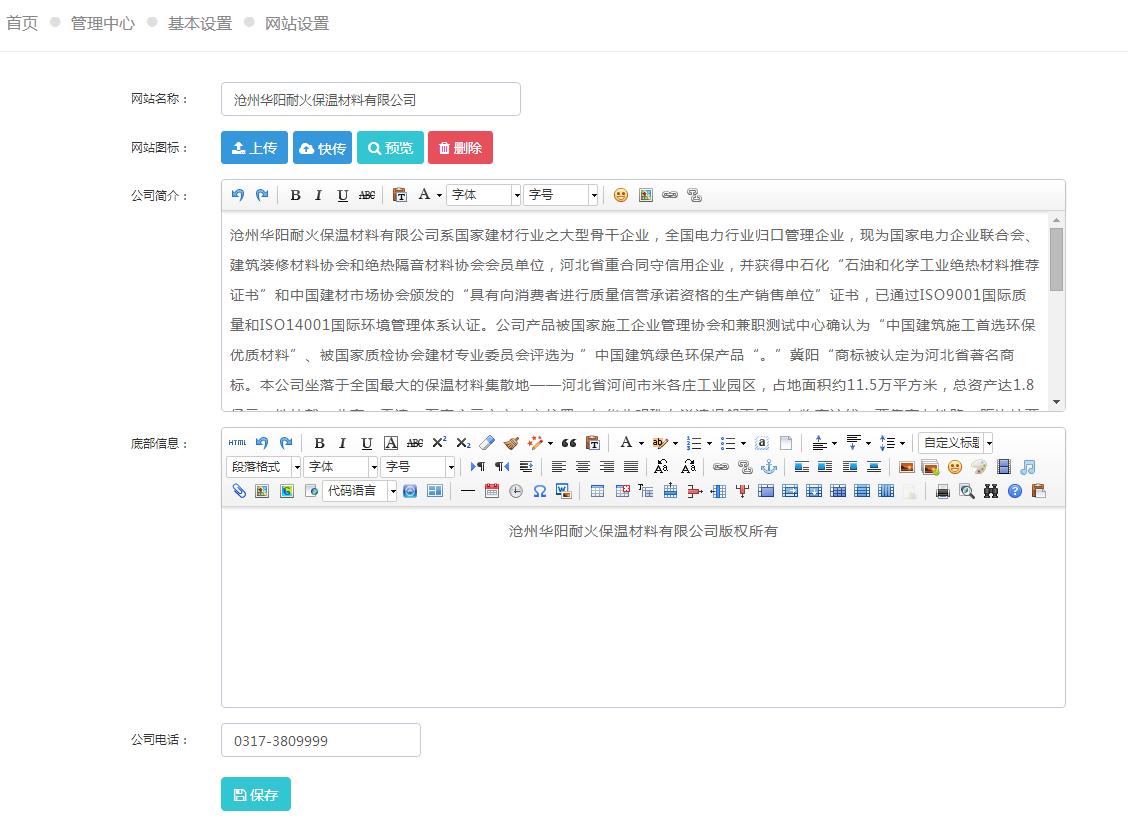Image resolution: width=1128 pixels, height=821 pixels.
Task: Open the emoticon picker in footer editor
Action: click(955, 467)
